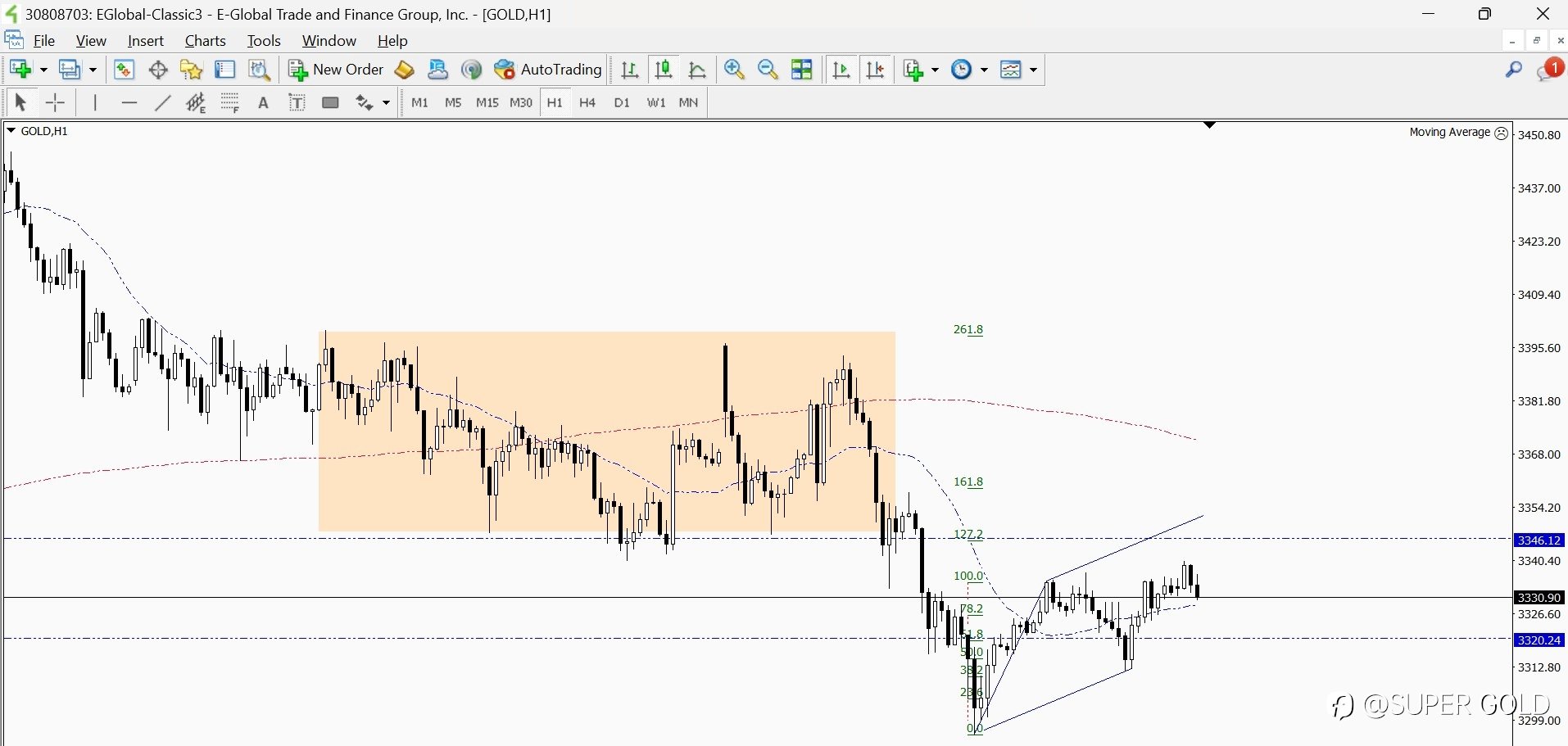Set timeframe to M30
Viewport: 1568px width, 746px height.
(521, 102)
